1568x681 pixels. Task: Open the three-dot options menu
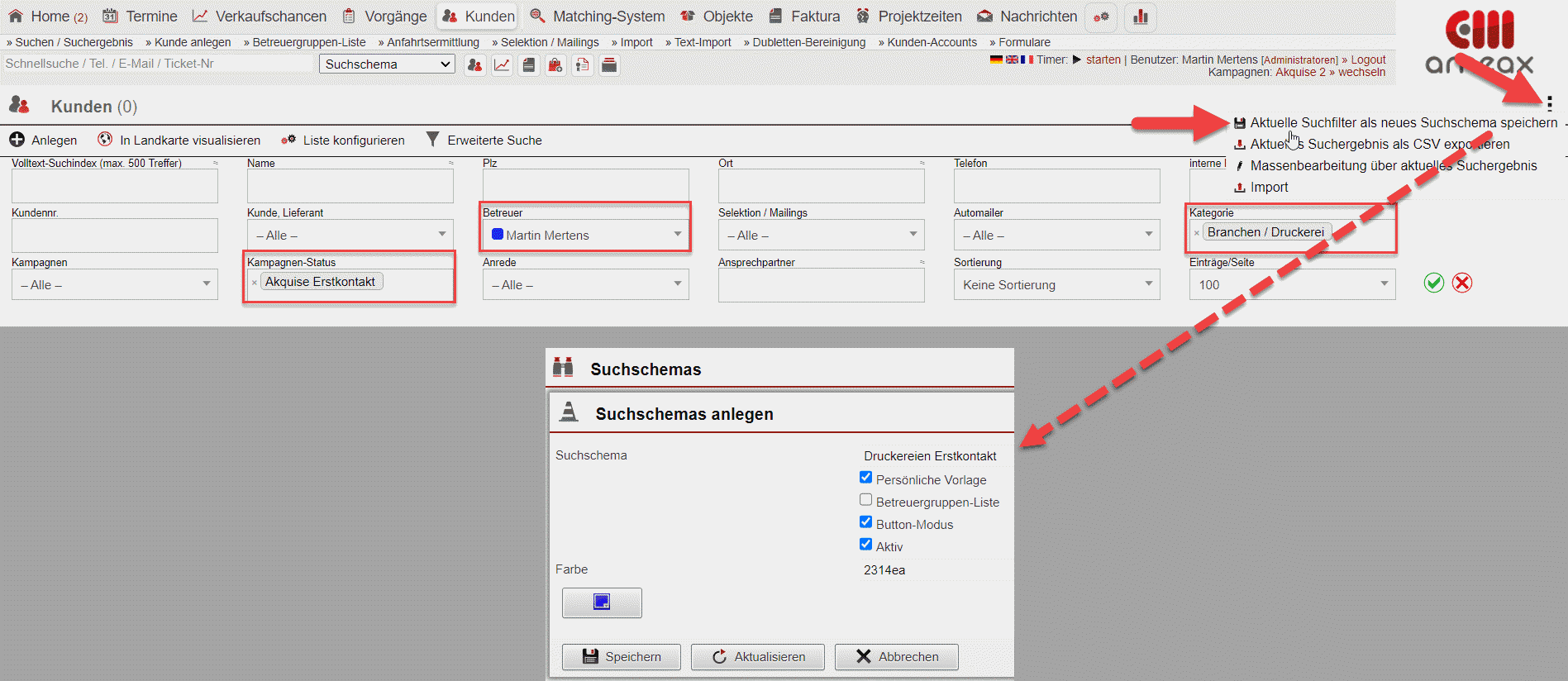point(1549,103)
